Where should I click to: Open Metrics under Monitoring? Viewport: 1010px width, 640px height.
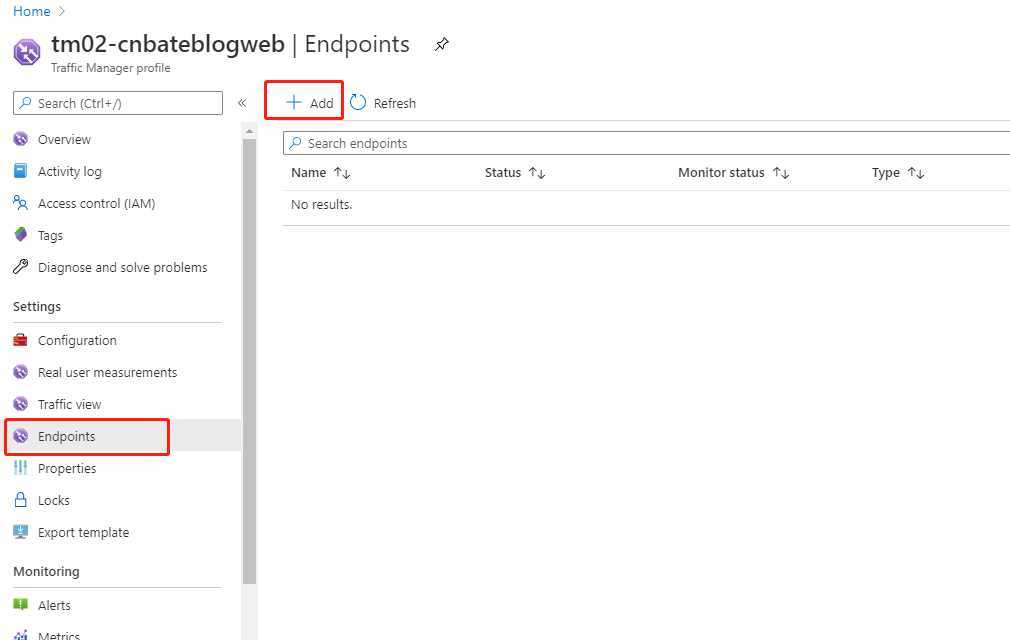pyautogui.click(x=59, y=635)
